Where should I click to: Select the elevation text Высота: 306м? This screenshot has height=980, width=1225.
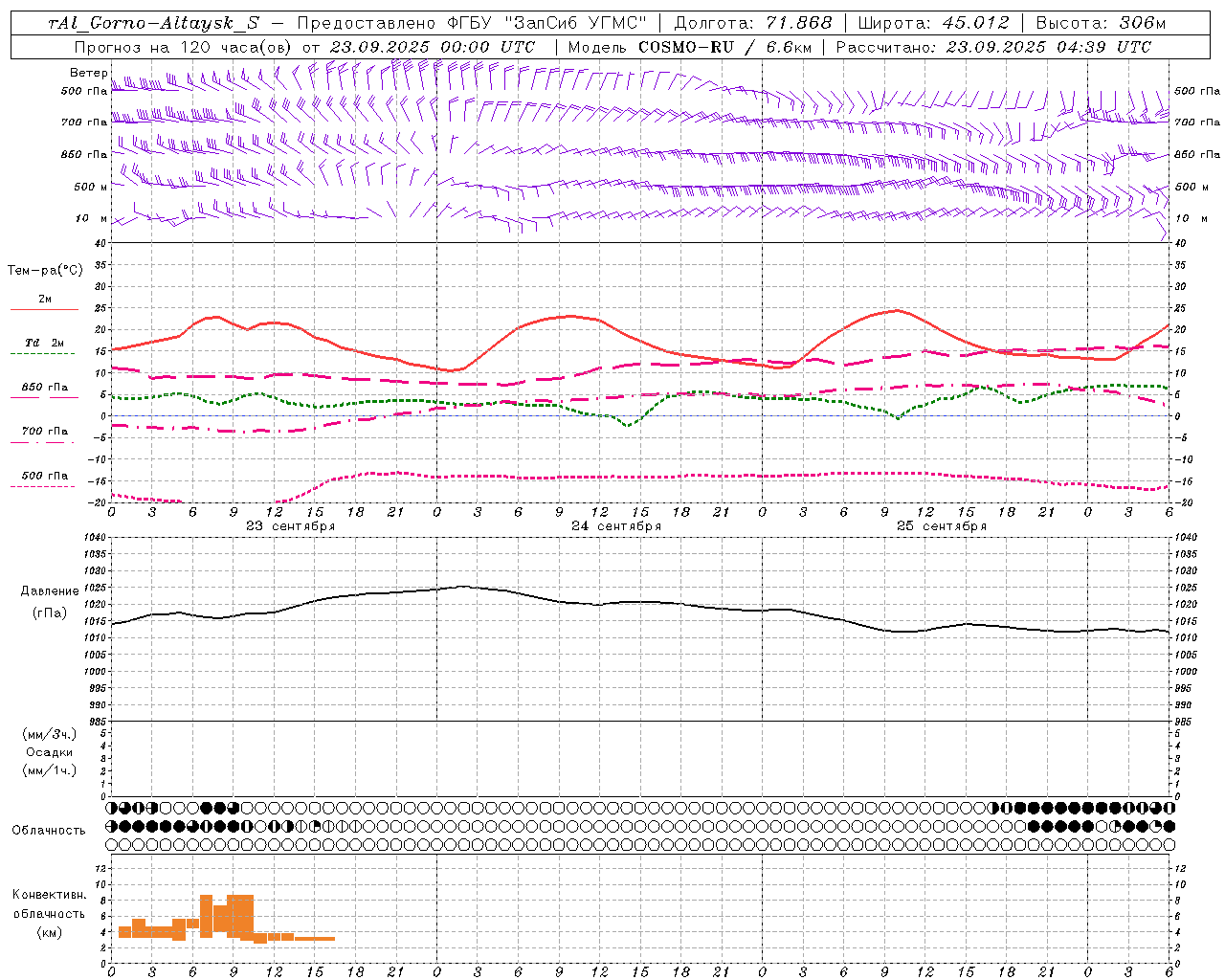coord(1101,24)
